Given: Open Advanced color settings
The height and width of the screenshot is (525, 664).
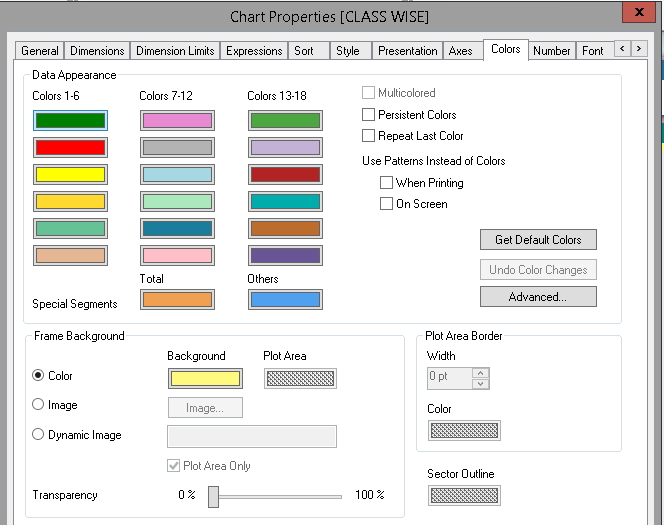Looking at the screenshot, I should (x=538, y=297).
